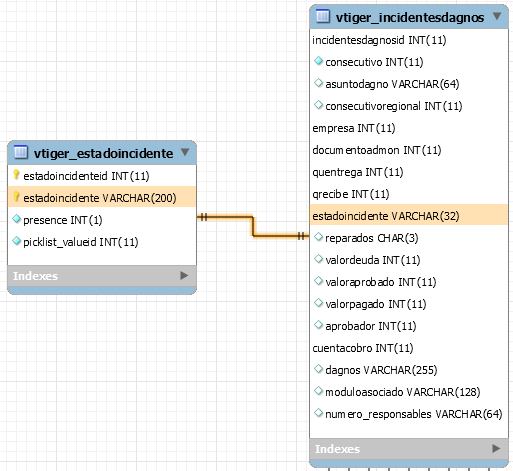This screenshot has width=513, height=471.
Task: Select the vtiger_incidentesdagnos table title
Action: 410,17
